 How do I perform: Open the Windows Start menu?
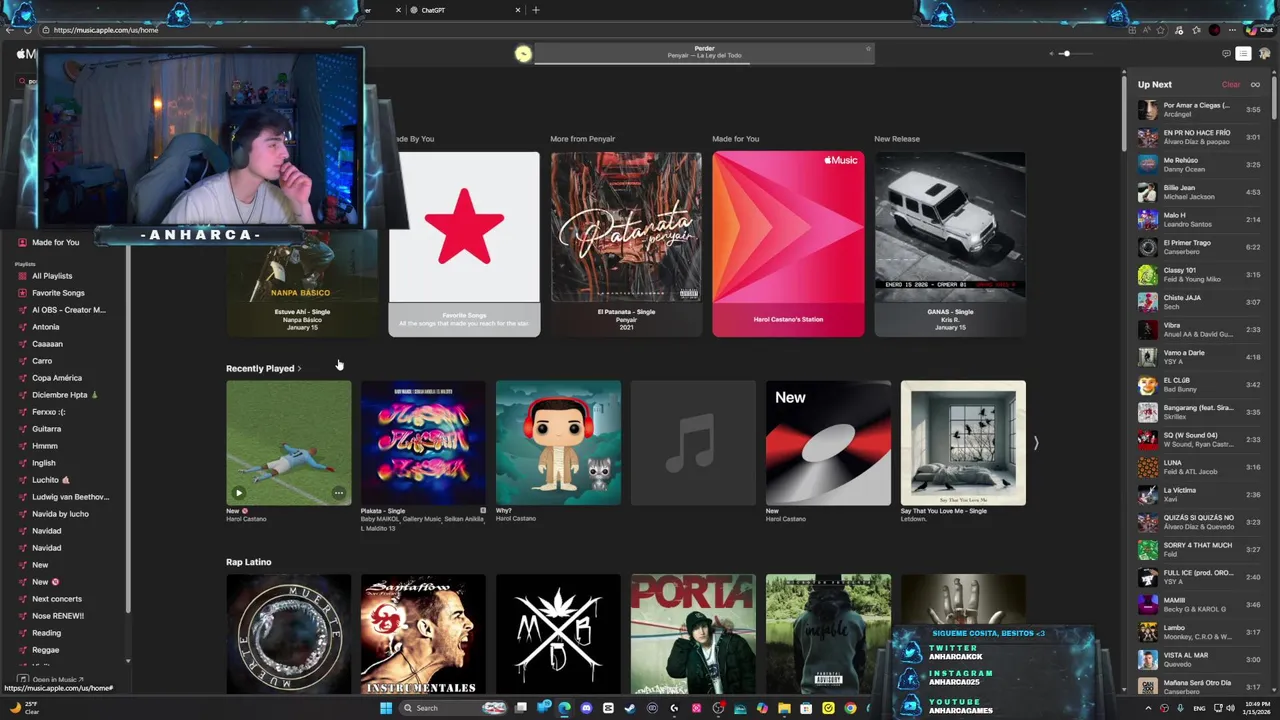point(385,708)
